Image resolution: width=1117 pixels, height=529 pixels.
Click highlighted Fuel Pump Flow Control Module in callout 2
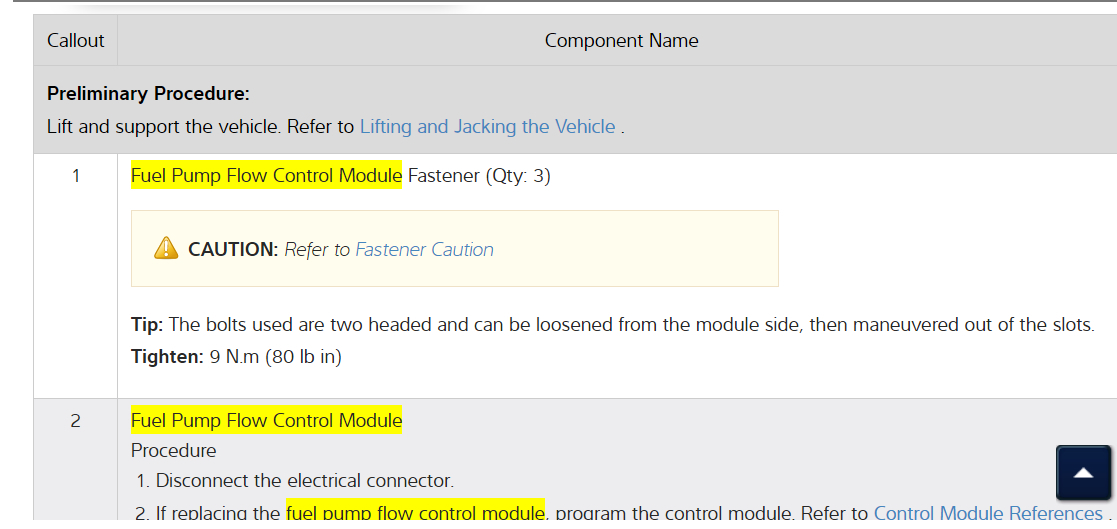pyautogui.click(x=266, y=421)
